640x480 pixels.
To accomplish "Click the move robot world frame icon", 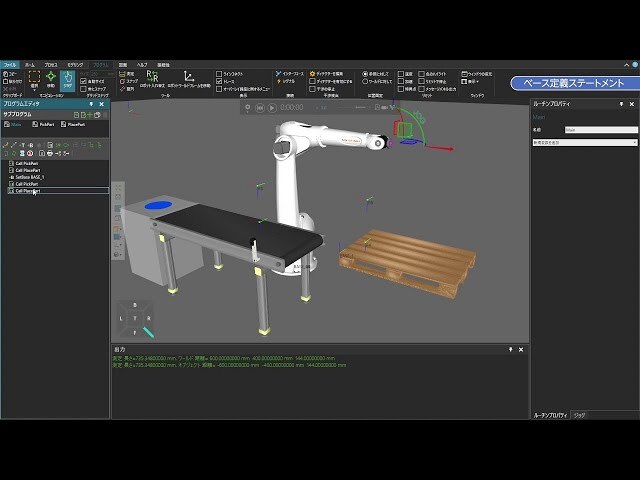I will tap(189, 79).
